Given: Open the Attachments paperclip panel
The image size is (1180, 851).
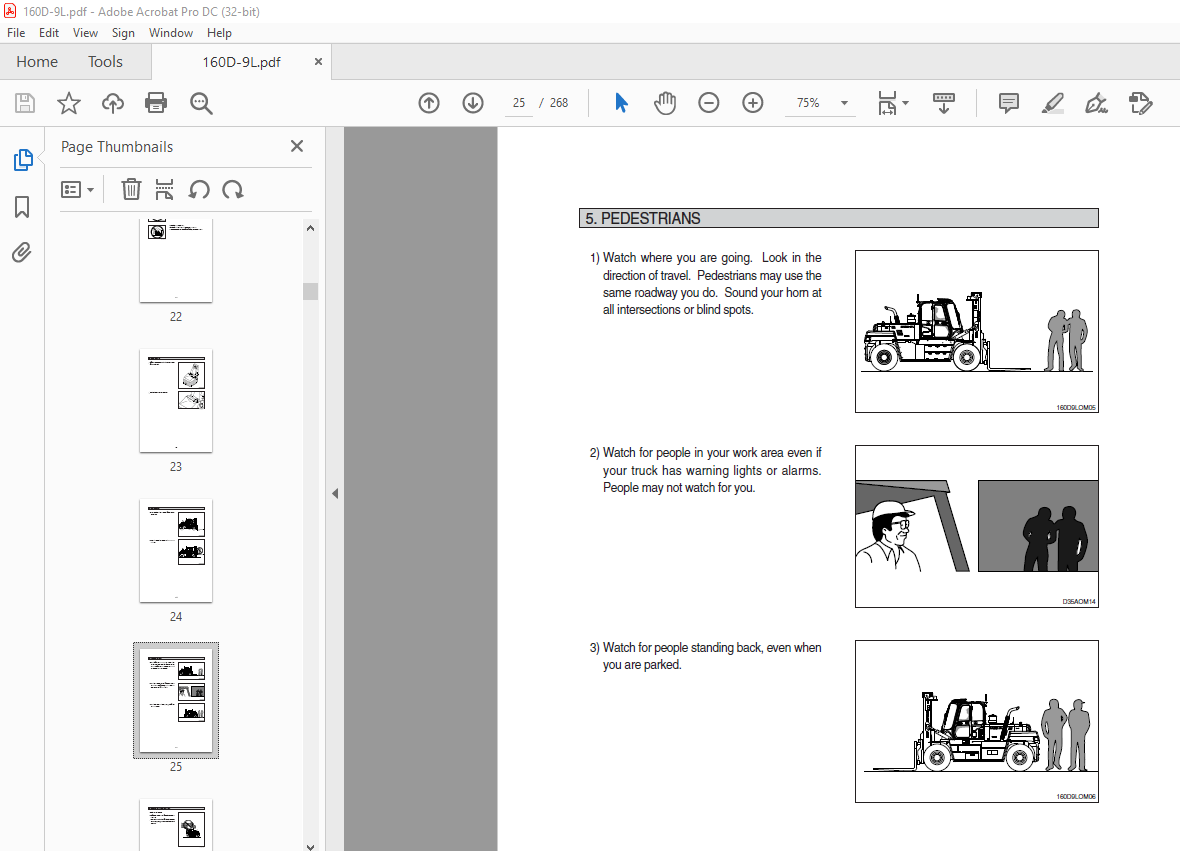Looking at the screenshot, I should click(22, 252).
